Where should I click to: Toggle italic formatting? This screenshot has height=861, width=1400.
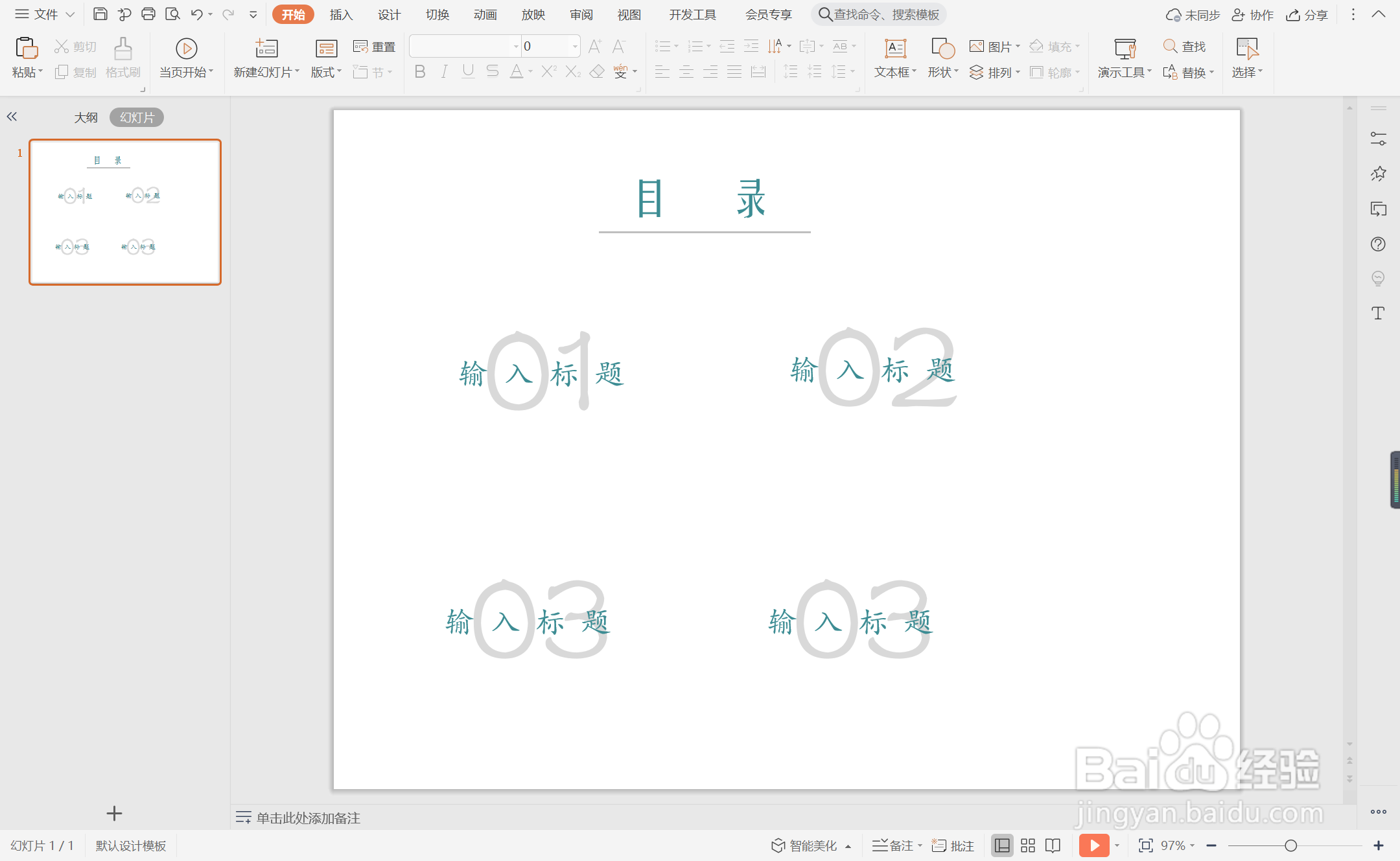click(444, 72)
